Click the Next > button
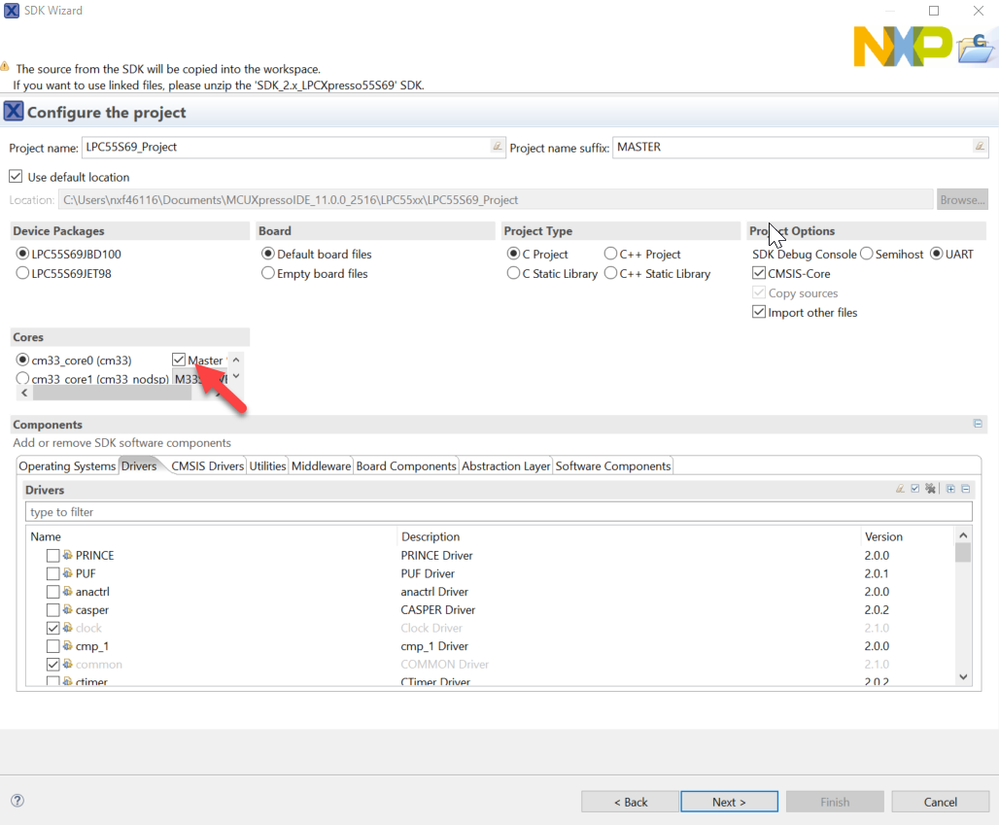 click(729, 801)
